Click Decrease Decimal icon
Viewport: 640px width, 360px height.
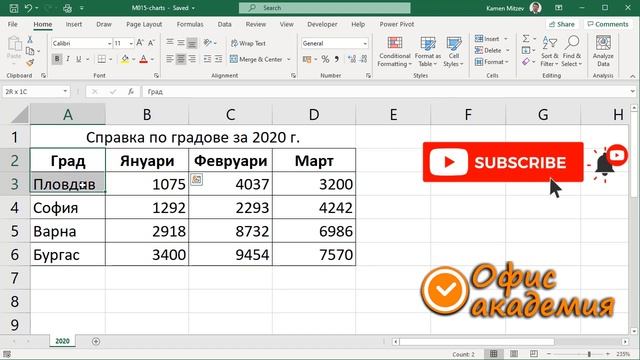click(x=364, y=59)
